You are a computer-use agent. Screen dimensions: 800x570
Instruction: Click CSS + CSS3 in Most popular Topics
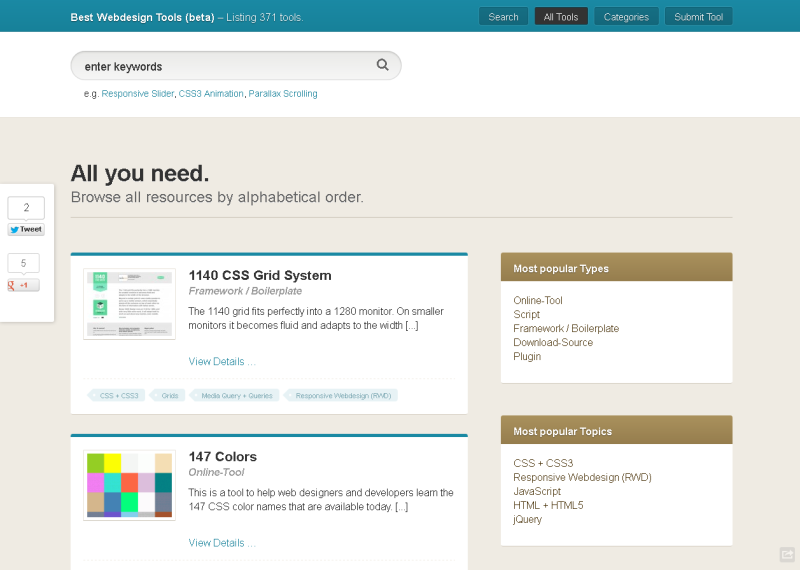(543, 463)
